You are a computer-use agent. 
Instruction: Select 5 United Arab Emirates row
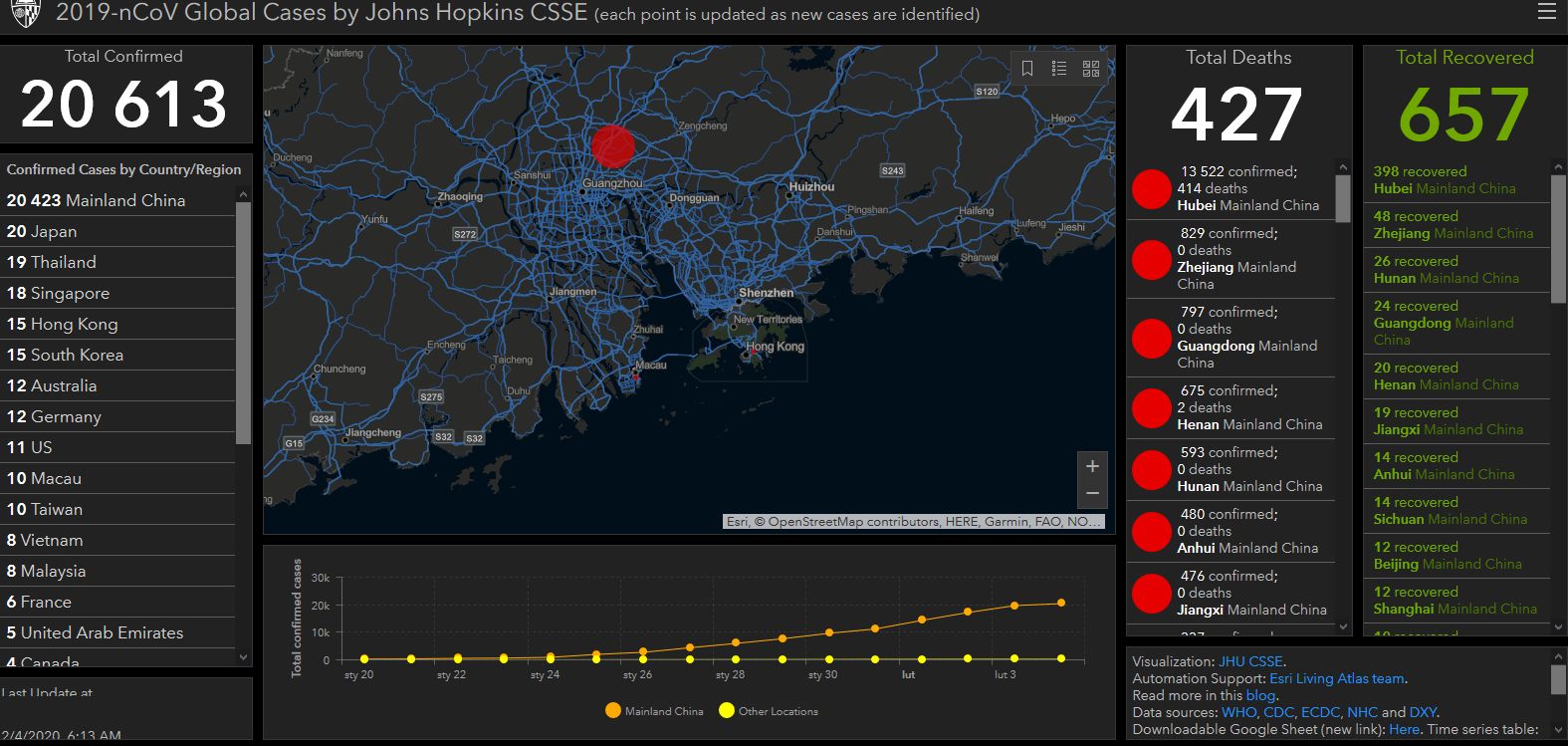pos(117,632)
